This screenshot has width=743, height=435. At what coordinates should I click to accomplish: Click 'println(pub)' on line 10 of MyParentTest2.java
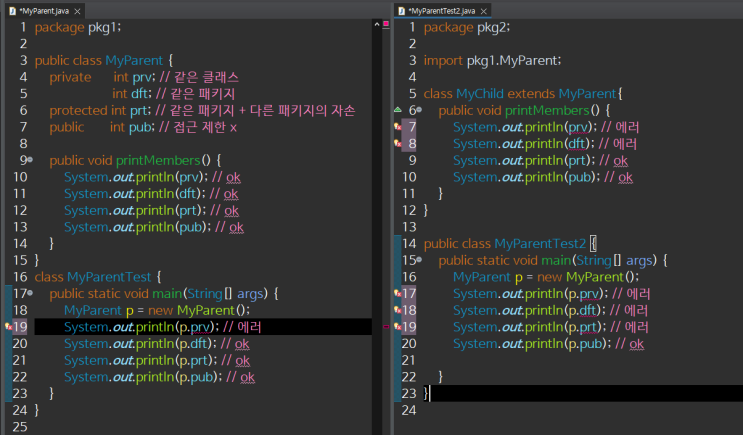coord(560,177)
